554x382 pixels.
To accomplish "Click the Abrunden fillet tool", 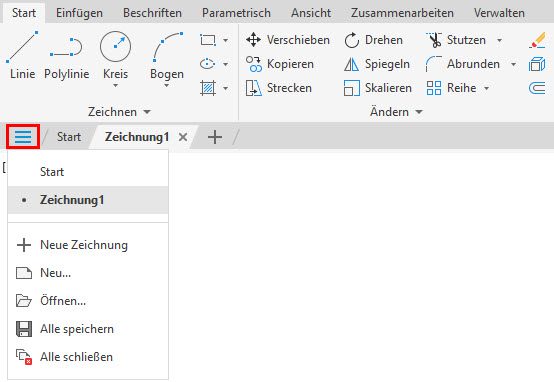I will (x=463, y=64).
